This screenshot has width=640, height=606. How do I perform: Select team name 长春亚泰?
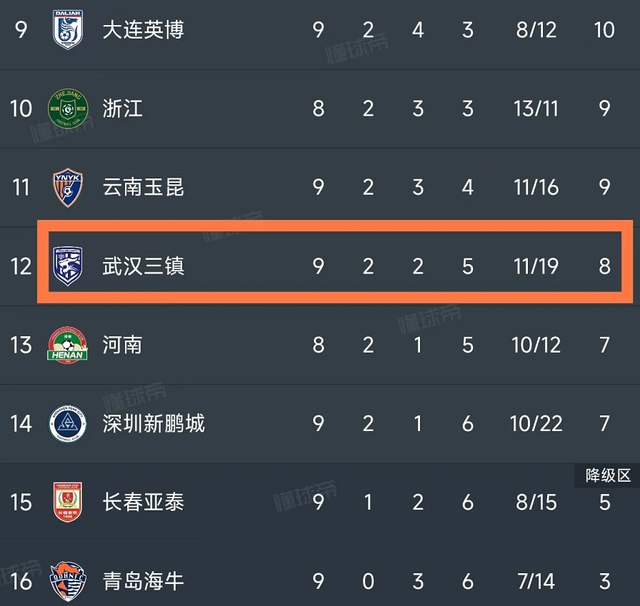click(x=143, y=502)
